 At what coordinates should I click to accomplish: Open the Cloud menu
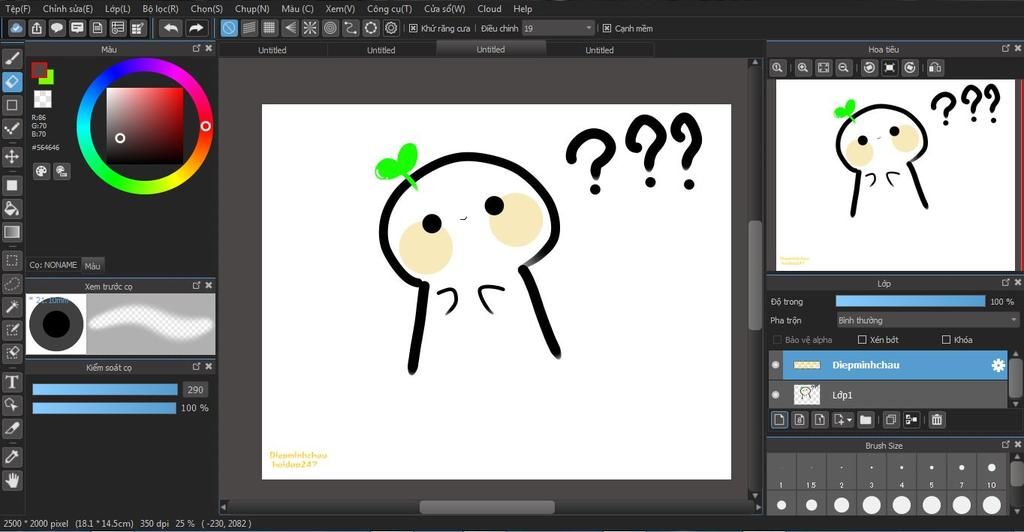point(489,8)
